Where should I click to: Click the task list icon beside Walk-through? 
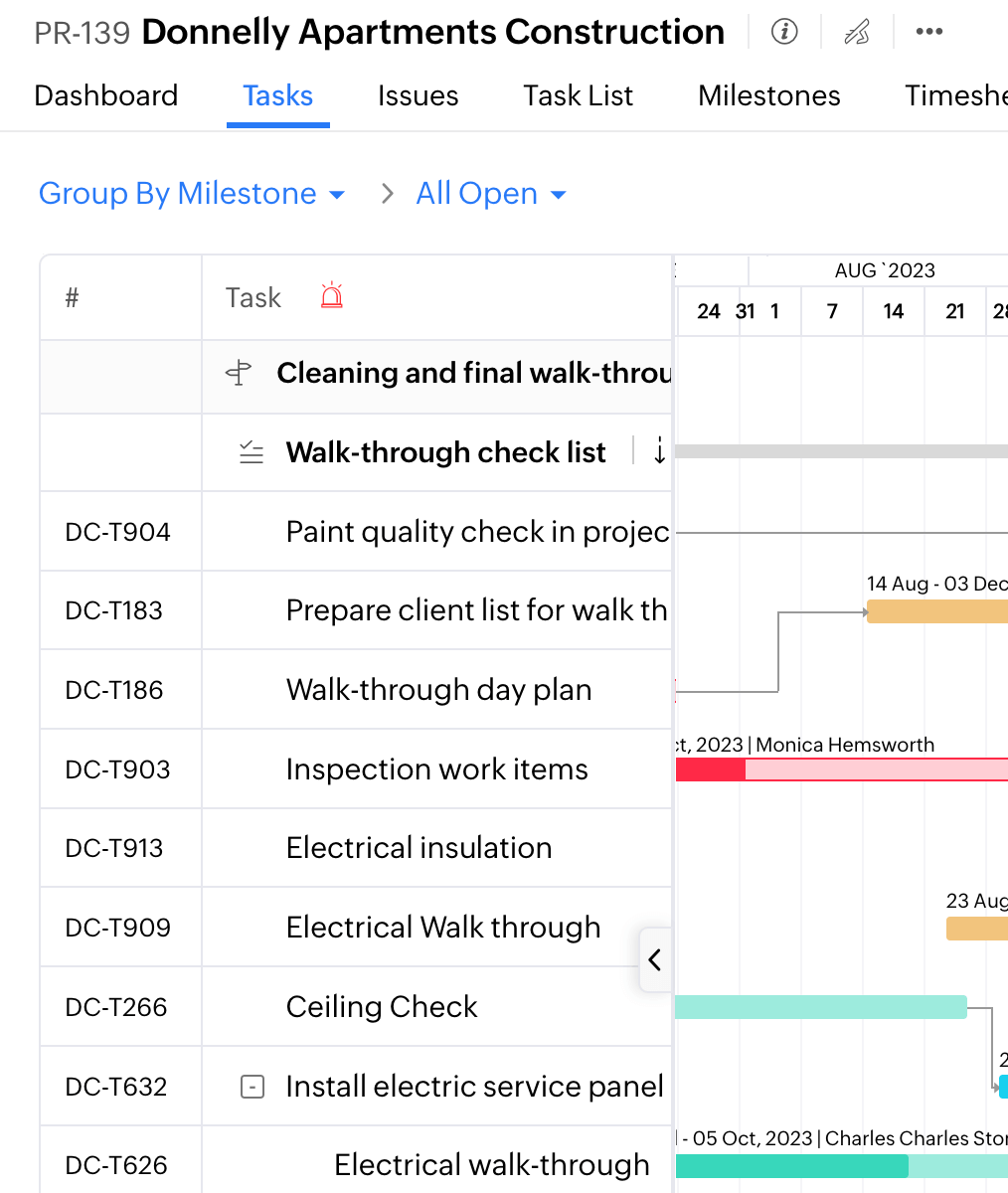252,453
